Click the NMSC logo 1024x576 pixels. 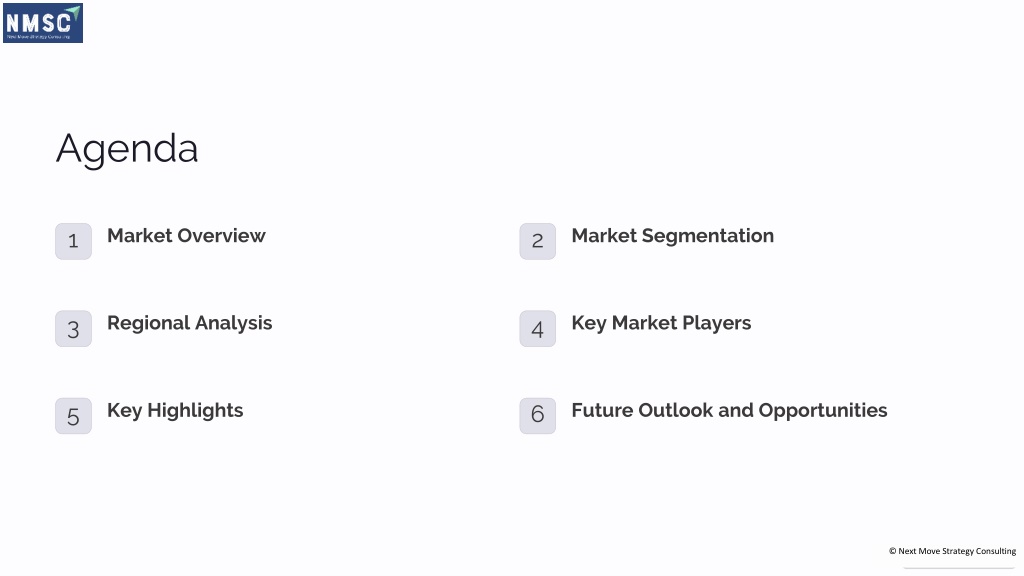[42, 24]
